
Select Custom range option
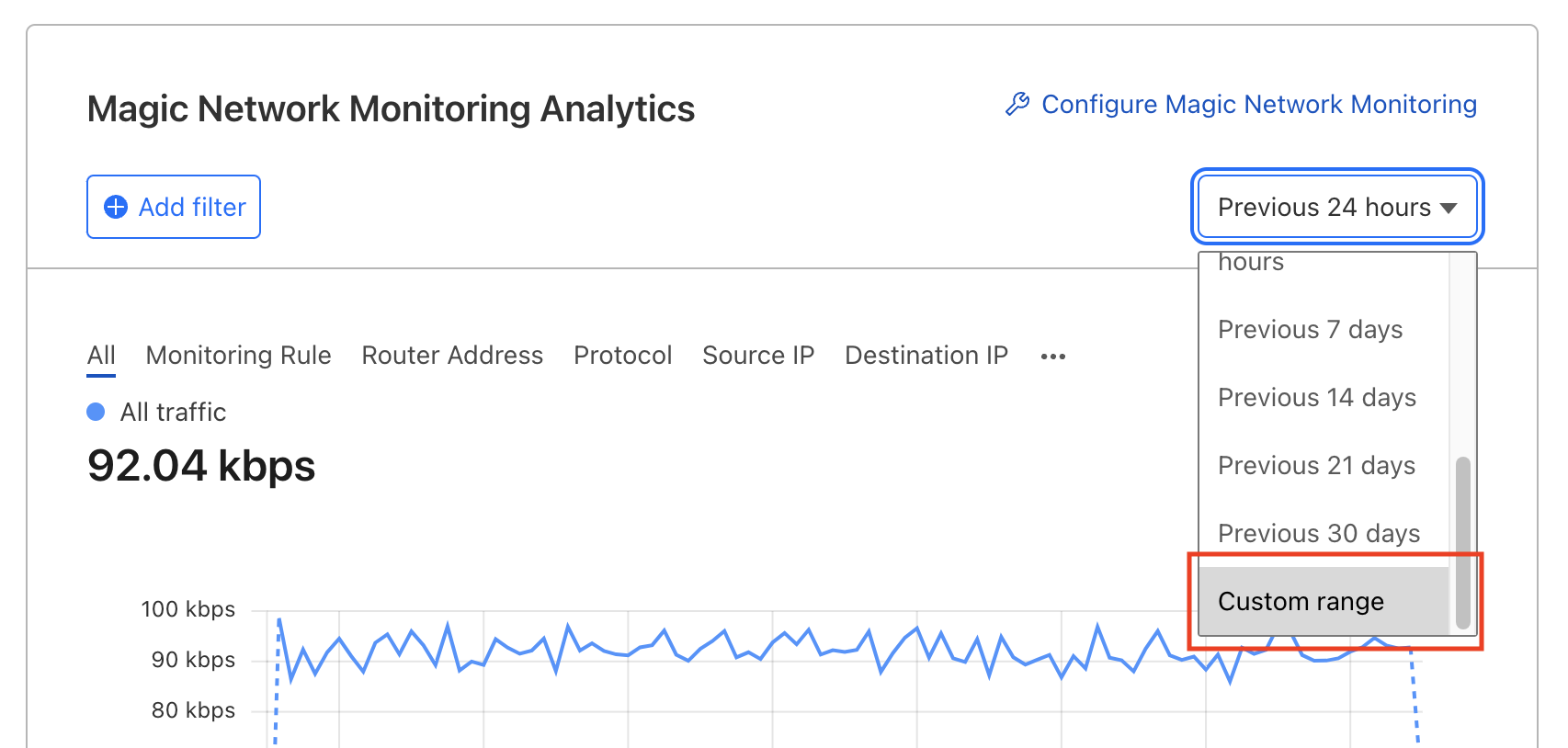(1301, 601)
